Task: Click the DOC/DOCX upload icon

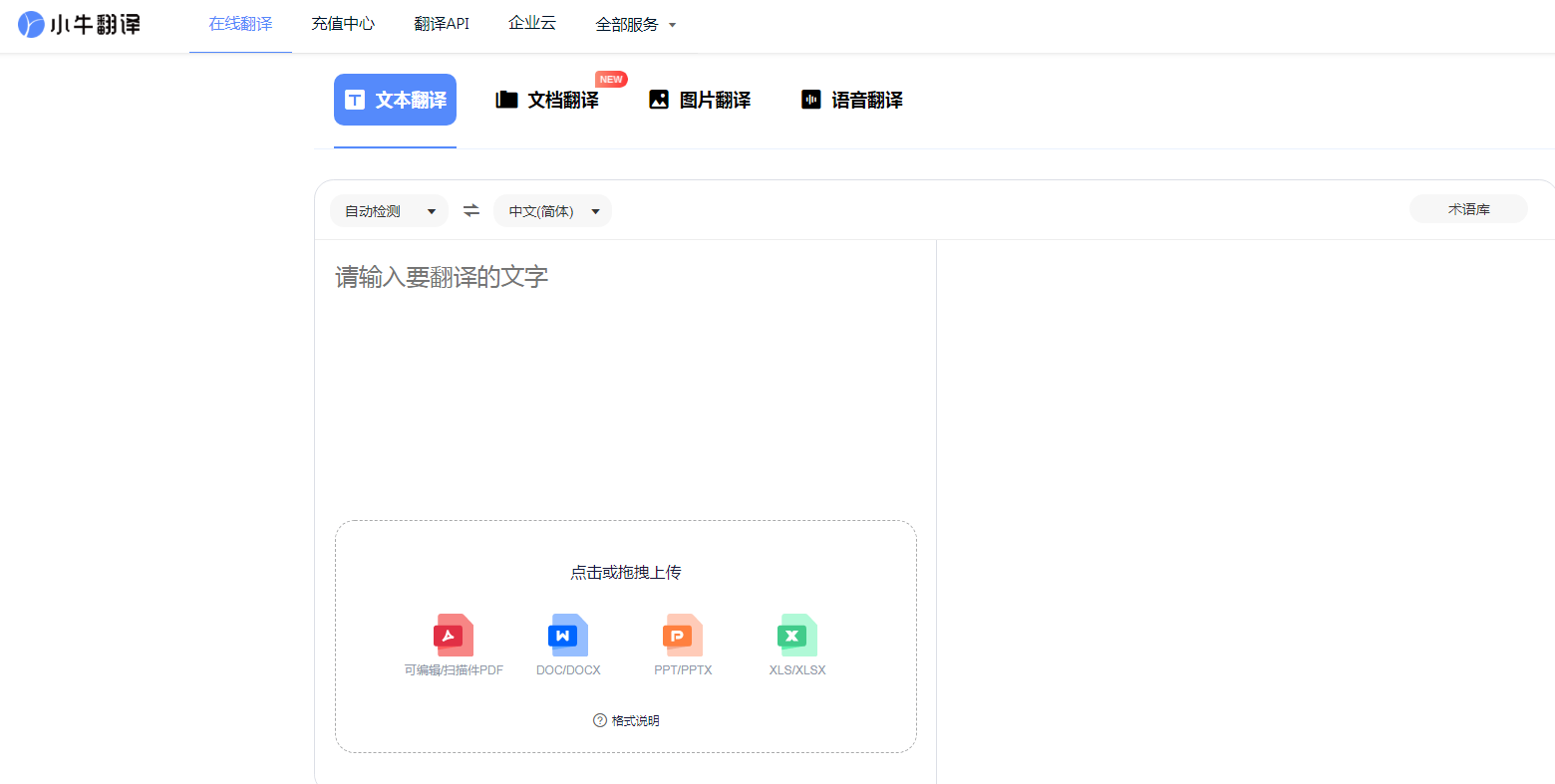Action: (x=567, y=636)
